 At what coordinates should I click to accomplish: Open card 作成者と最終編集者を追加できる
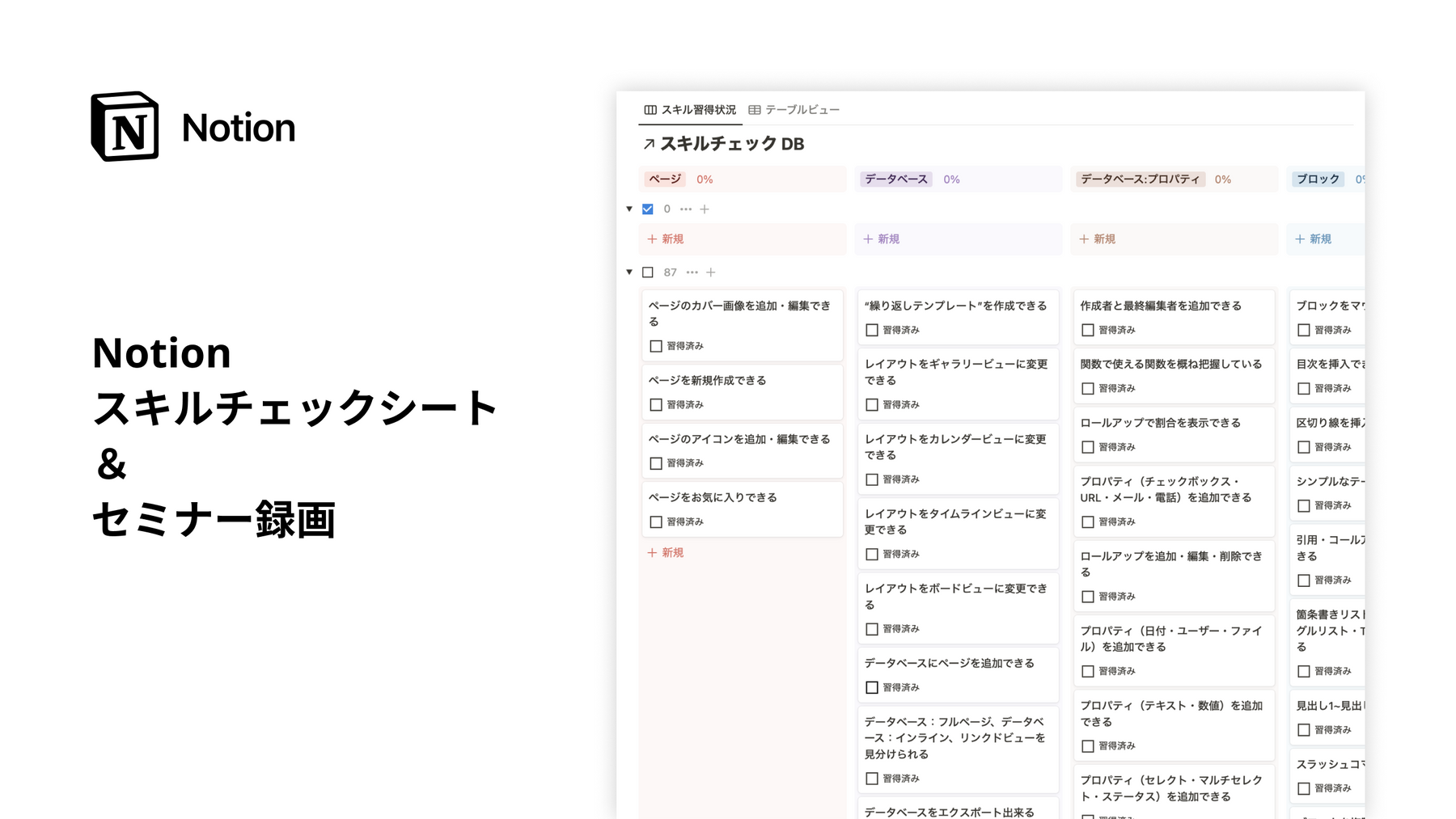(1174, 317)
